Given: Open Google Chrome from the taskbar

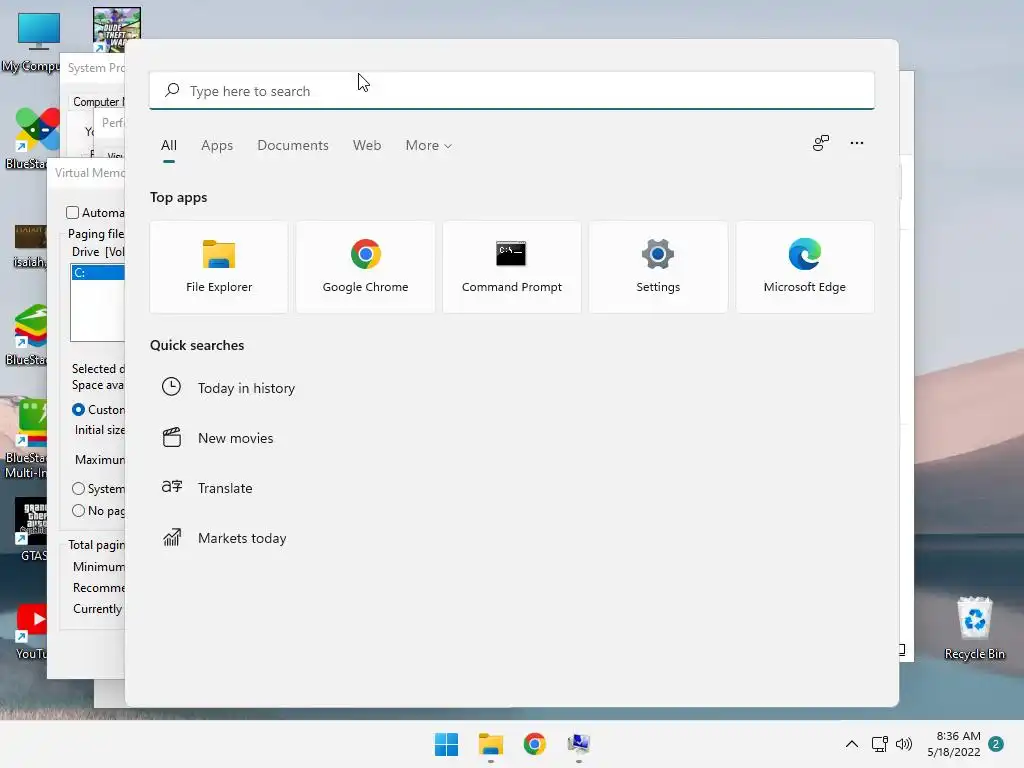Looking at the screenshot, I should point(534,744).
